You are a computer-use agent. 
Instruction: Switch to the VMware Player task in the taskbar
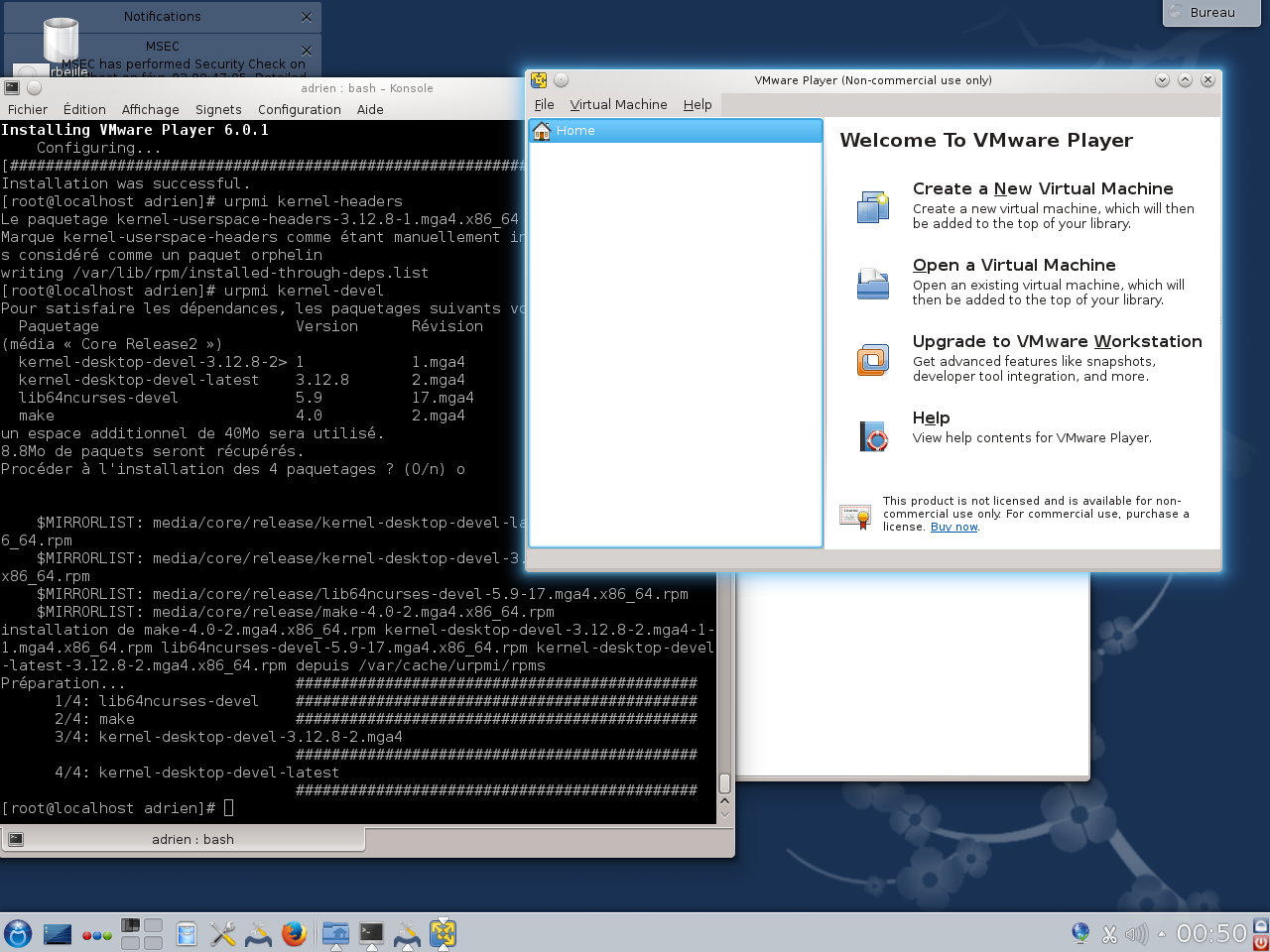pos(443,933)
